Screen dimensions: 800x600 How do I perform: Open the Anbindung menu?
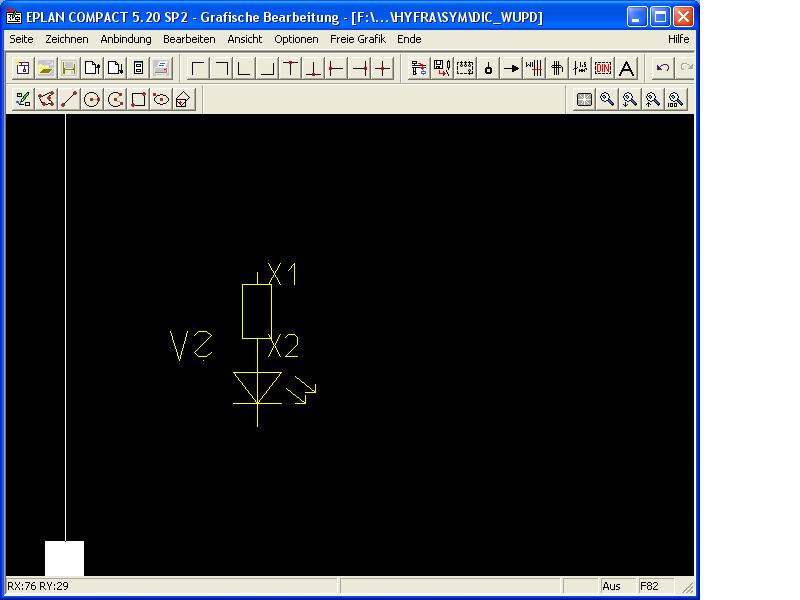coord(126,39)
